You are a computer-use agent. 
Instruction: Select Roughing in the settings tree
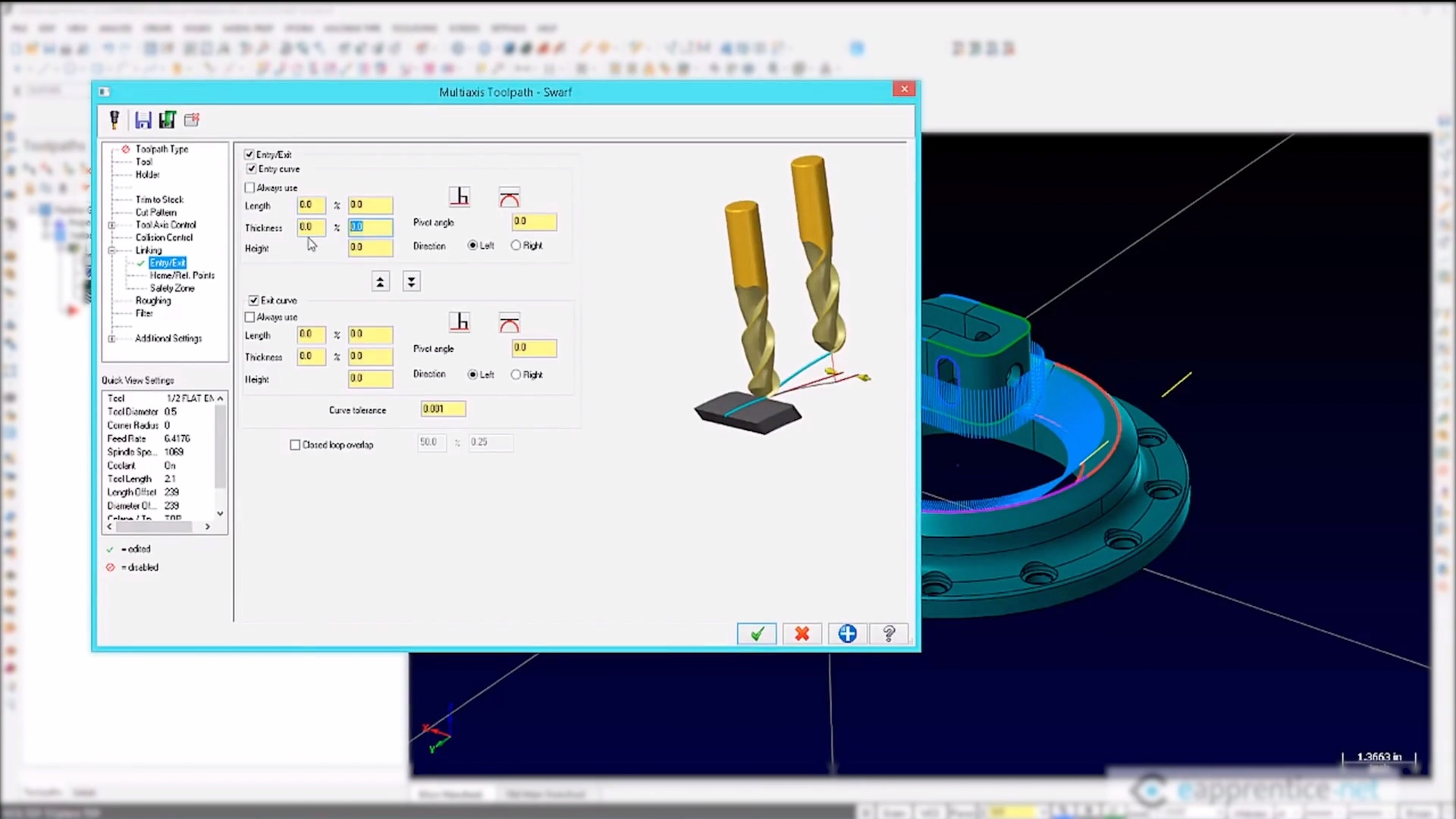coord(152,300)
